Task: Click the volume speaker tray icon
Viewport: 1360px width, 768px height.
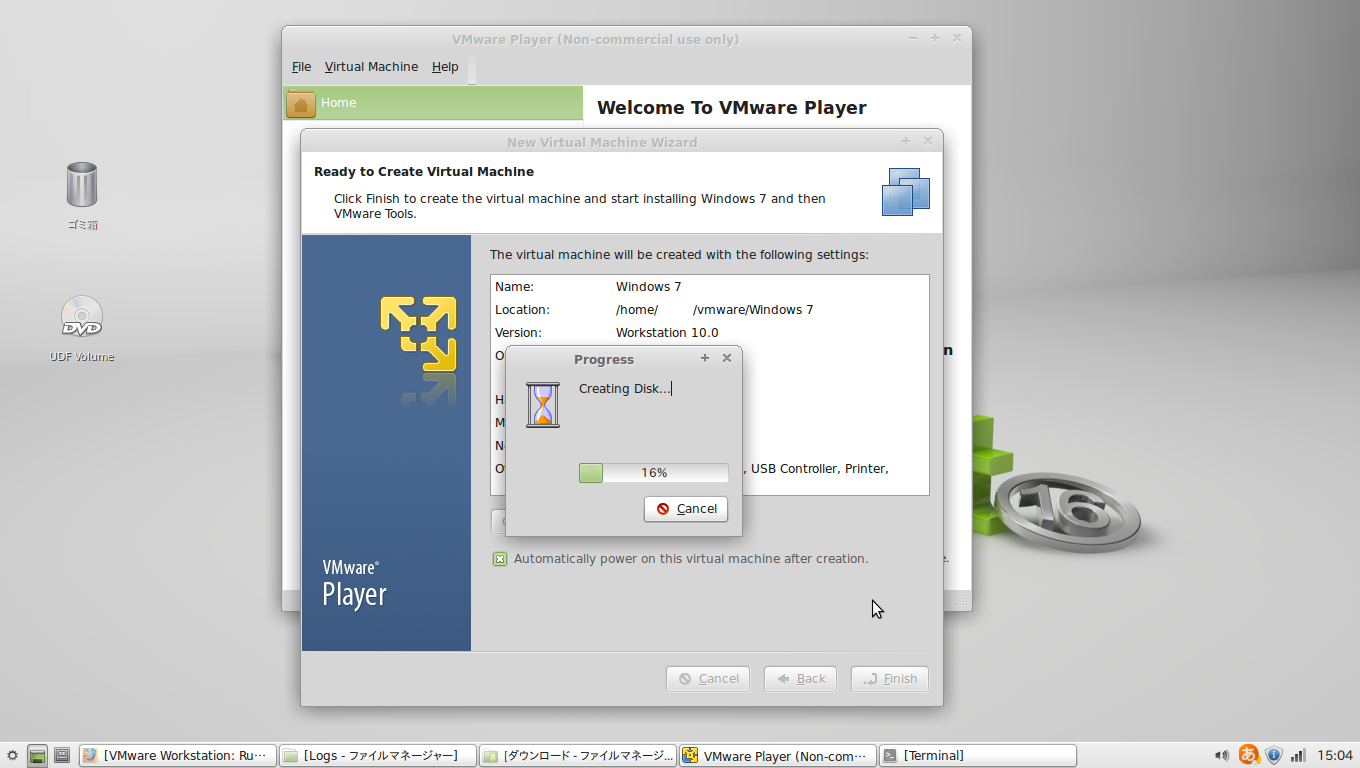Action: coord(1222,756)
